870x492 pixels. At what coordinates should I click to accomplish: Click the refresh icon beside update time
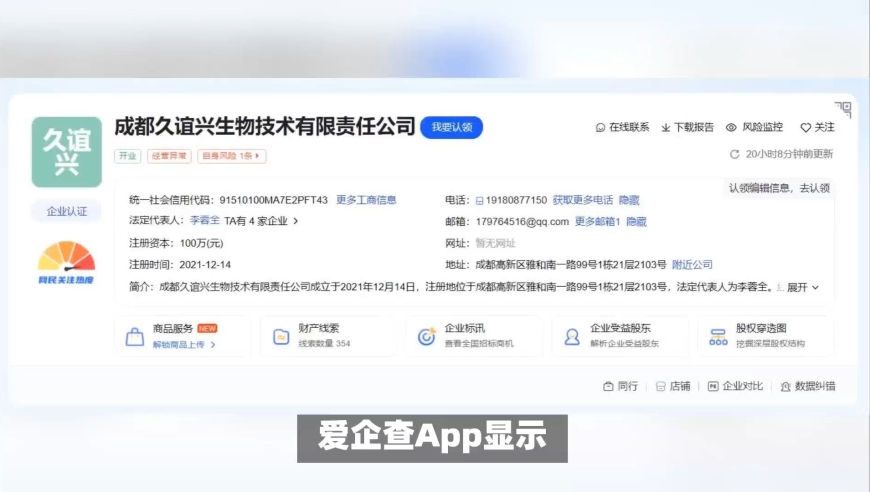click(x=735, y=155)
